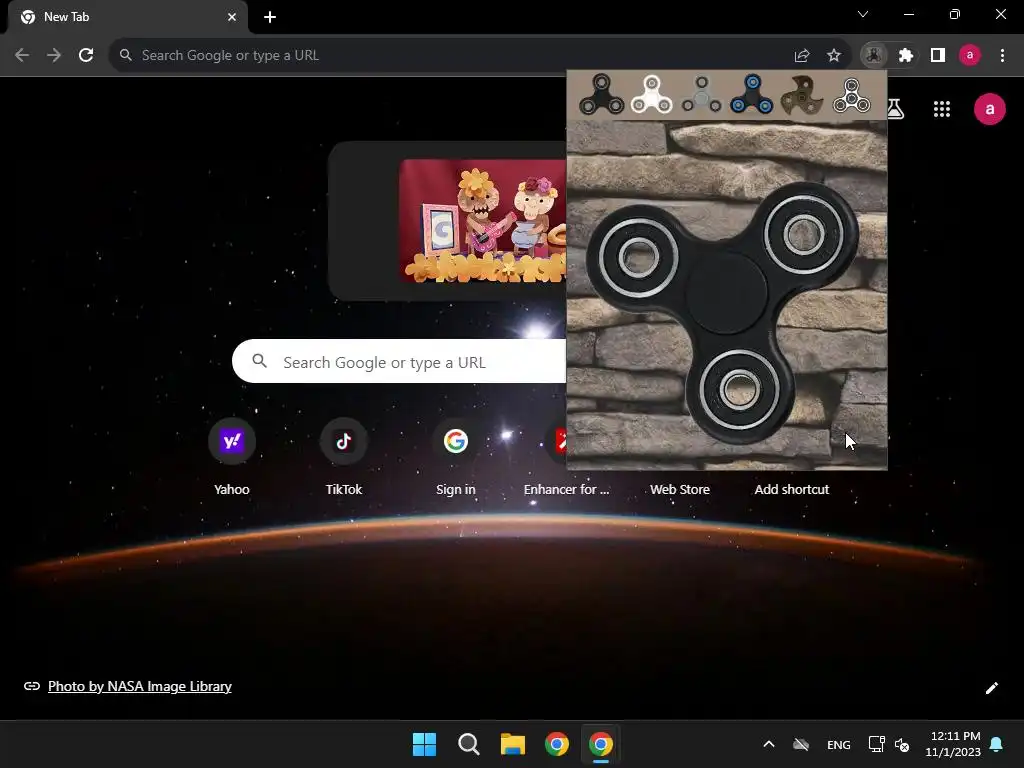Viewport: 1024px width, 768px height.
Task: Open the Enhancer for ... shortcut label
Action: point(566,489)
